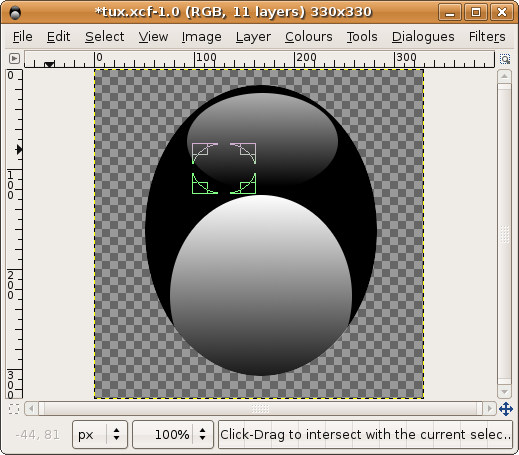Screen dimensions: 519x455
Task: Click the vertical scrollbar down arrow
Action: [x=504, y=392]
